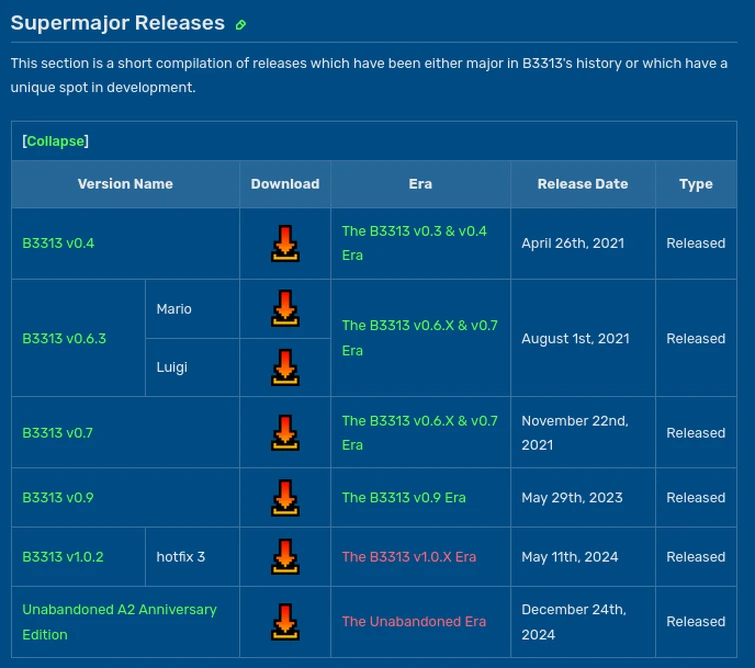This screenshot has width=755, height=668.
Task: Follow the B3313 v0.7 version link
Action: coord(57,433)
